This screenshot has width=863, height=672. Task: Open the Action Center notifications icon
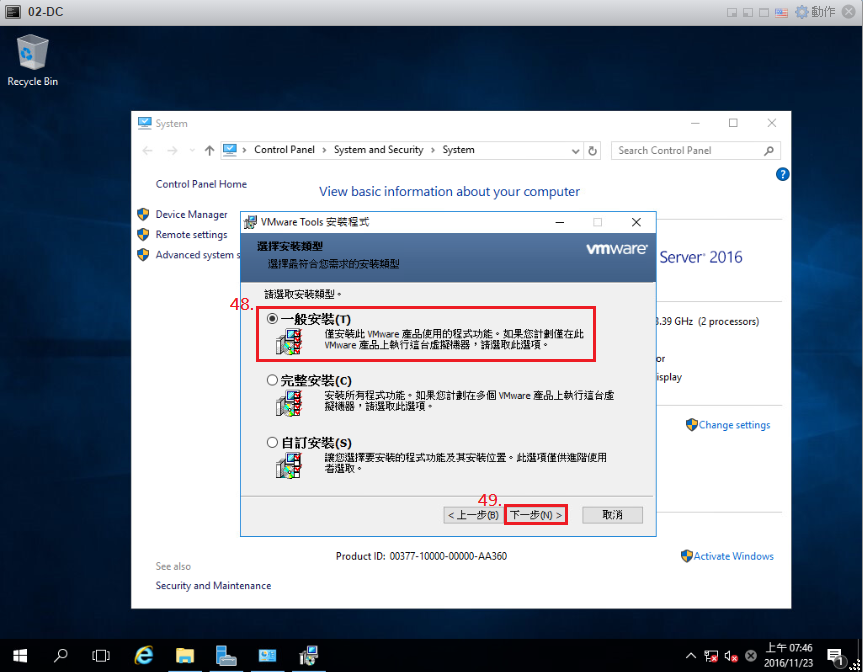click(x=835, y=656)
